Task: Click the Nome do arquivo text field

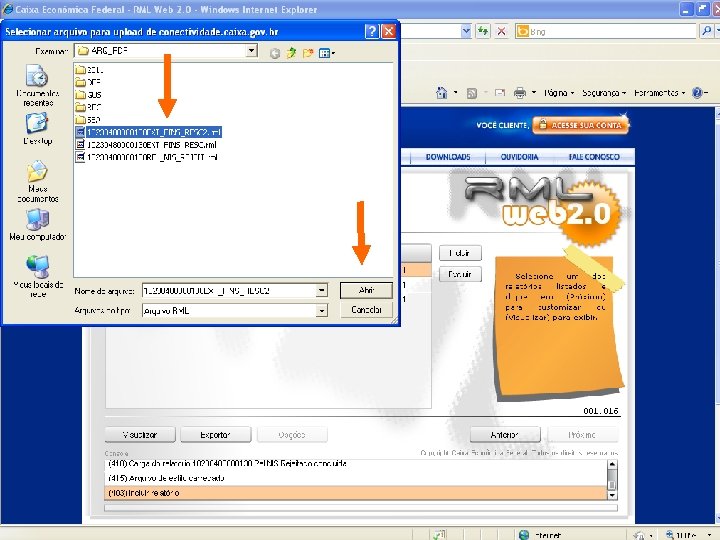Action: (x=229, y=290)
